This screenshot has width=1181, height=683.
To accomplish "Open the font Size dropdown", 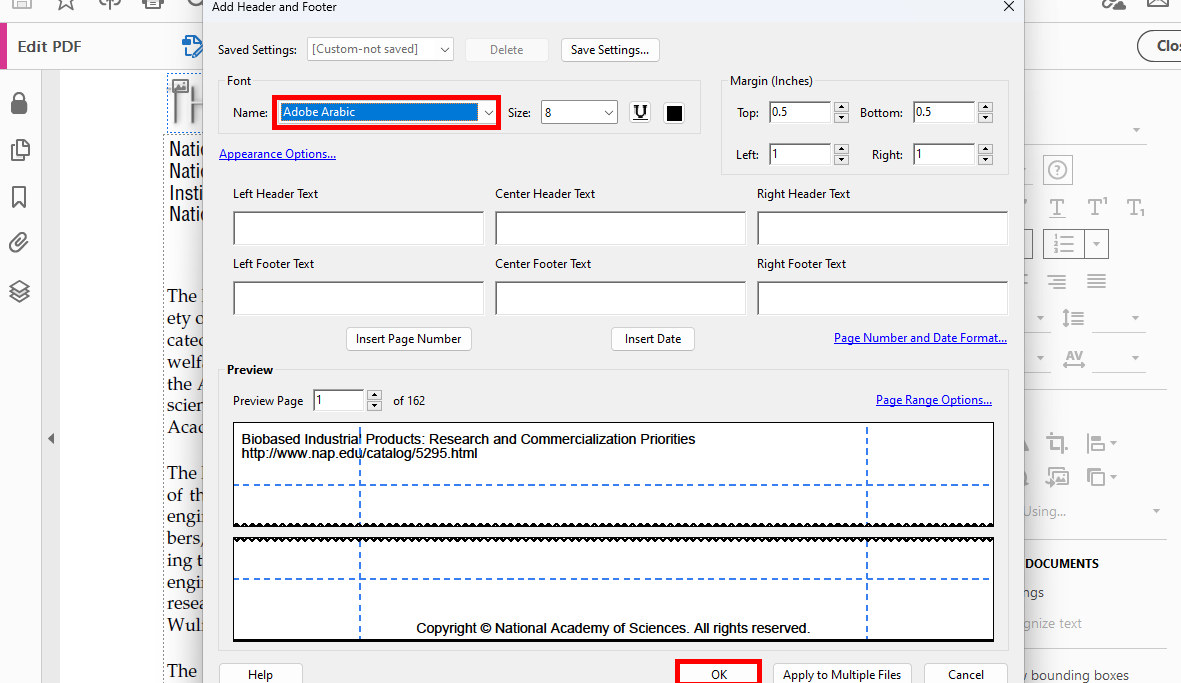I will coord(578,112).
